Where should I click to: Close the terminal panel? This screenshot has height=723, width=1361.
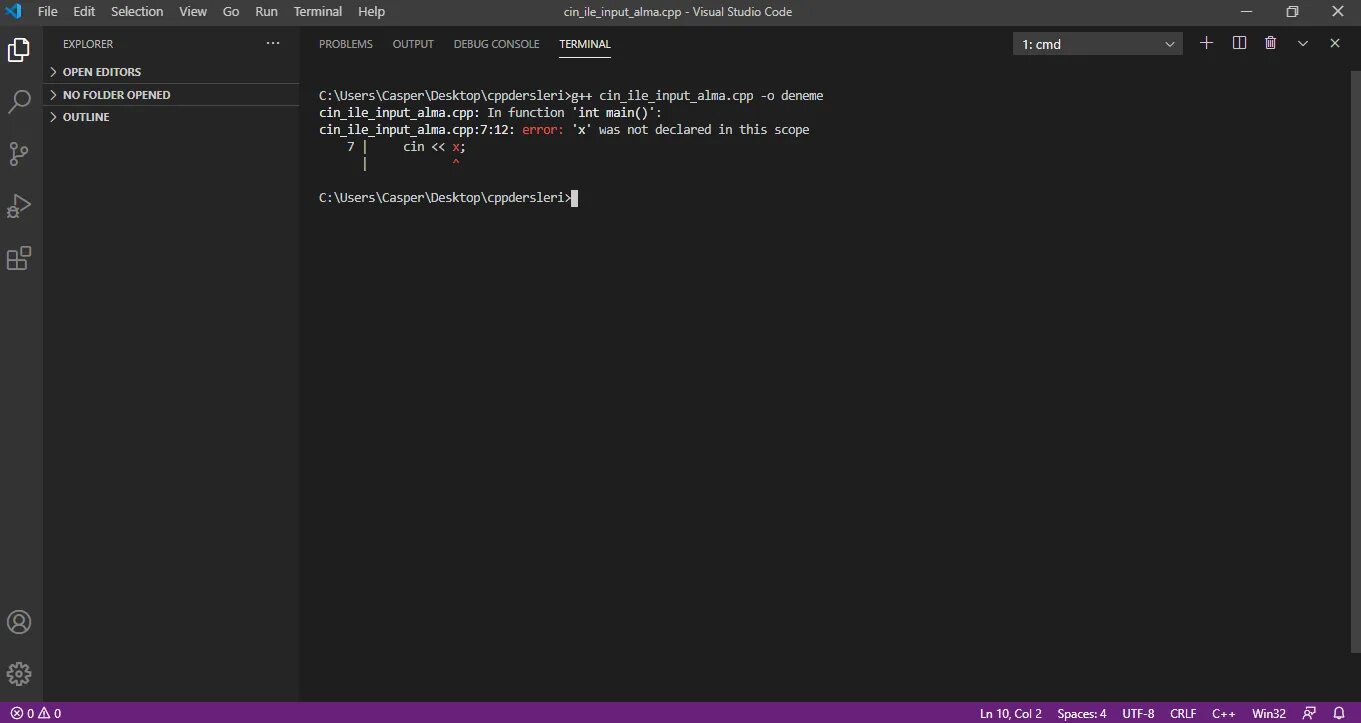1334,43
